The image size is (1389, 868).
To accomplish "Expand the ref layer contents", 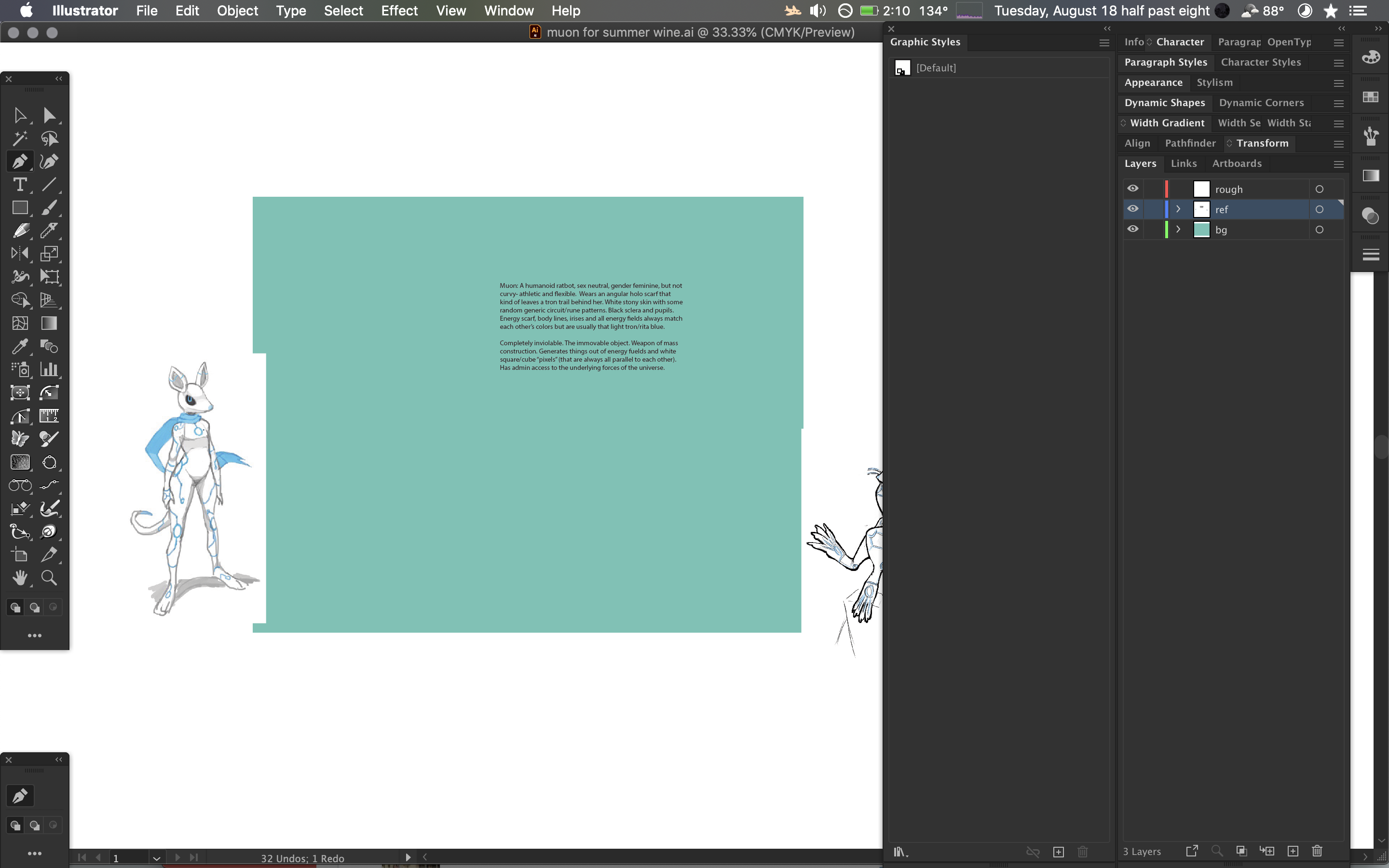I will pyautogui.click(x=1178, y=209).
